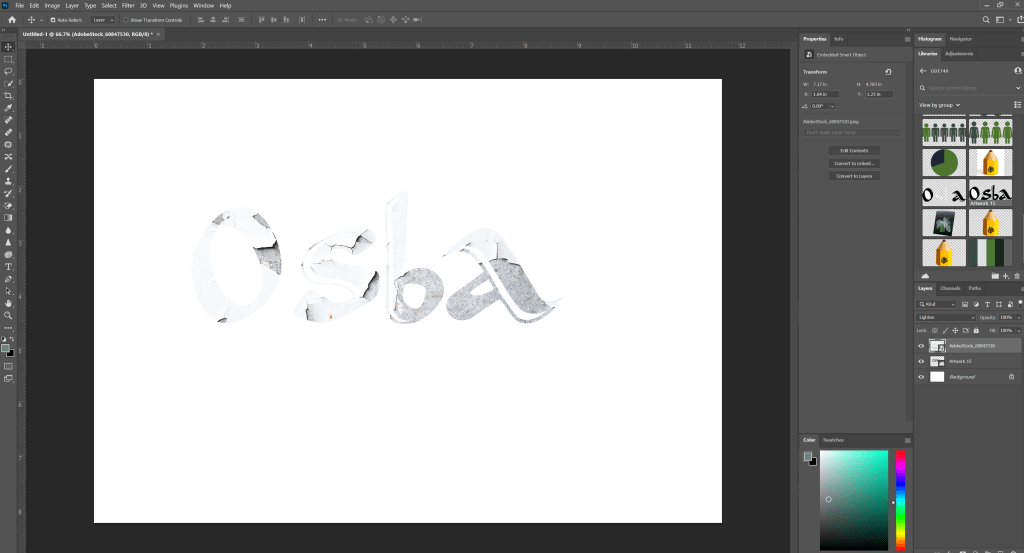Select the Rectangular Marquee tool
The width and height of the screenshot is (1024, 553).
pyautogui.click(x=8, y=59)
